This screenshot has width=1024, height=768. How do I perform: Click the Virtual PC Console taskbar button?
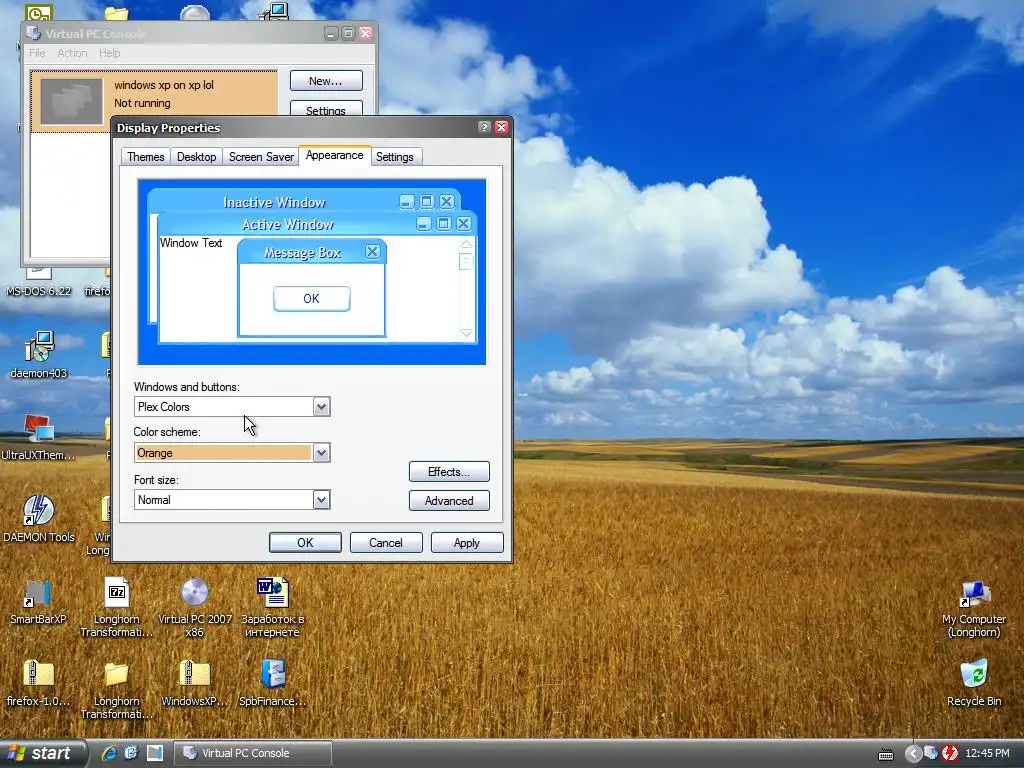click(x=253, y=753)
